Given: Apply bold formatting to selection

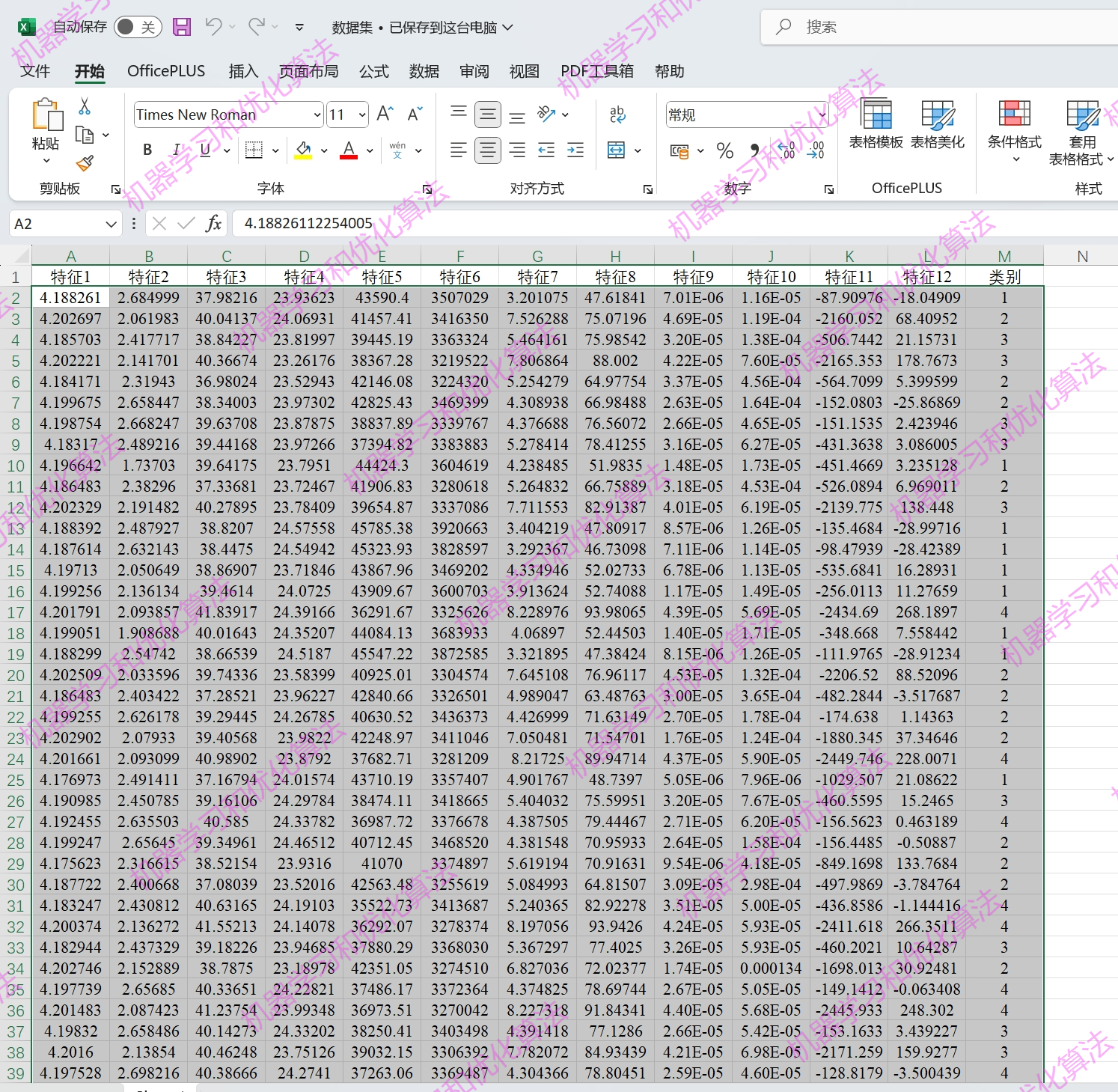Looking at the screenshot, I should (147, 150).
